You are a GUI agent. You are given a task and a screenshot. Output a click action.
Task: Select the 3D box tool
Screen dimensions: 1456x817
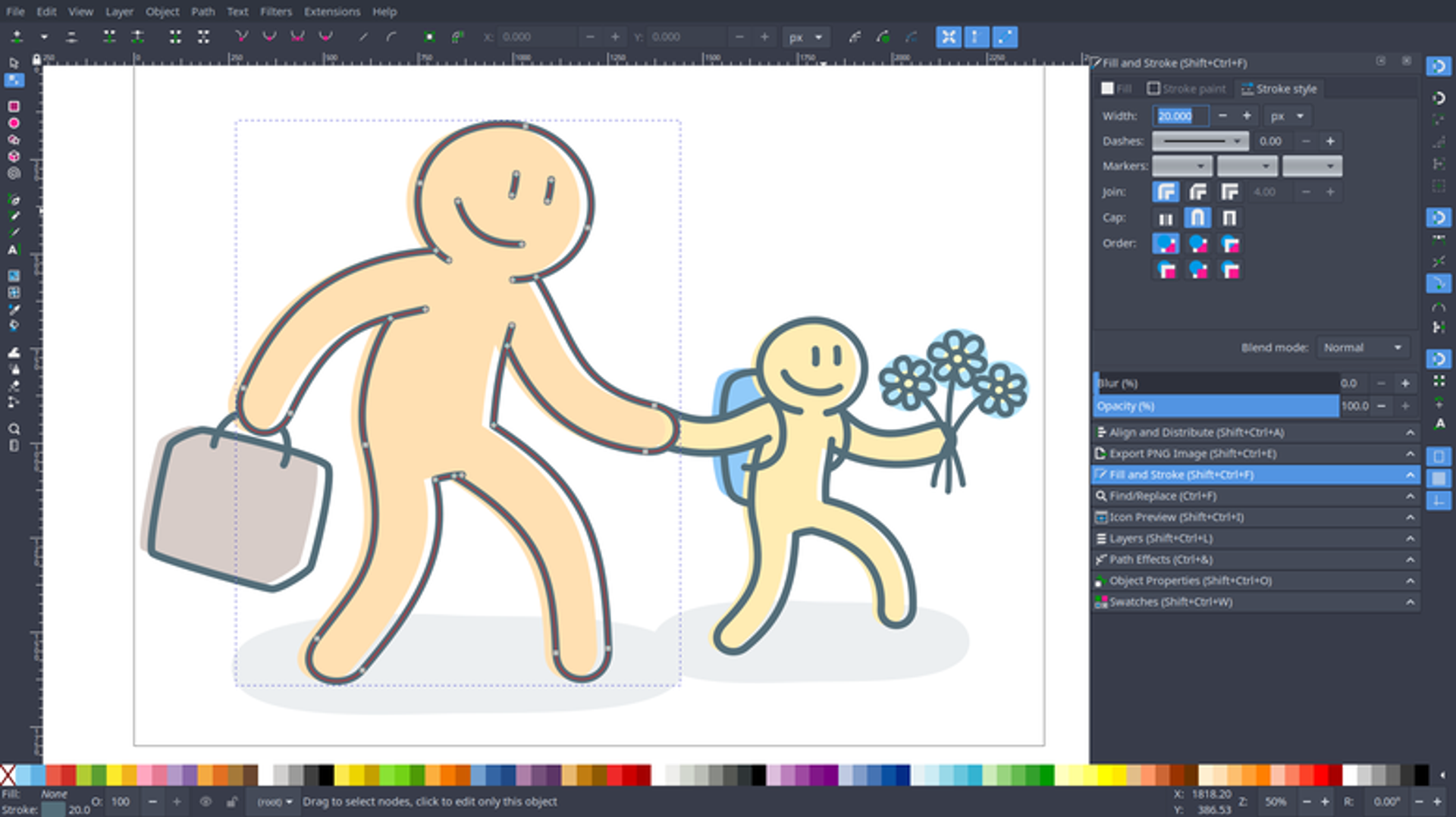14,157
